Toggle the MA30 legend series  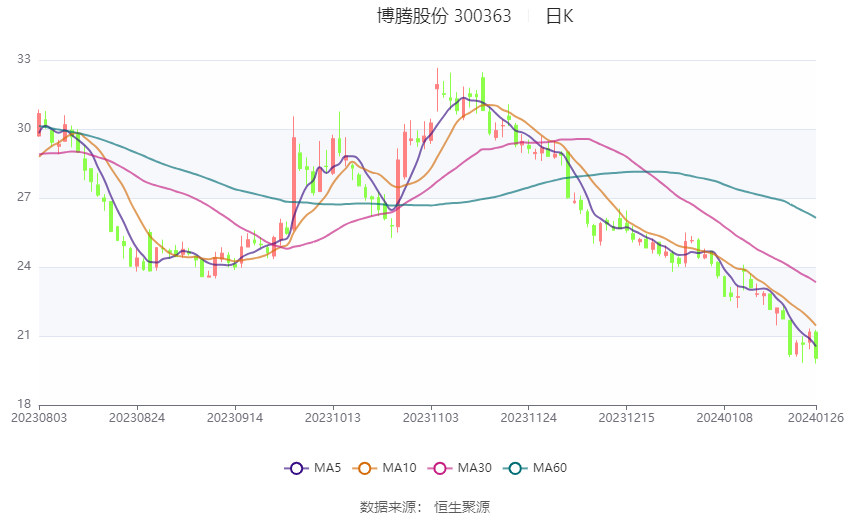point(460,468)
